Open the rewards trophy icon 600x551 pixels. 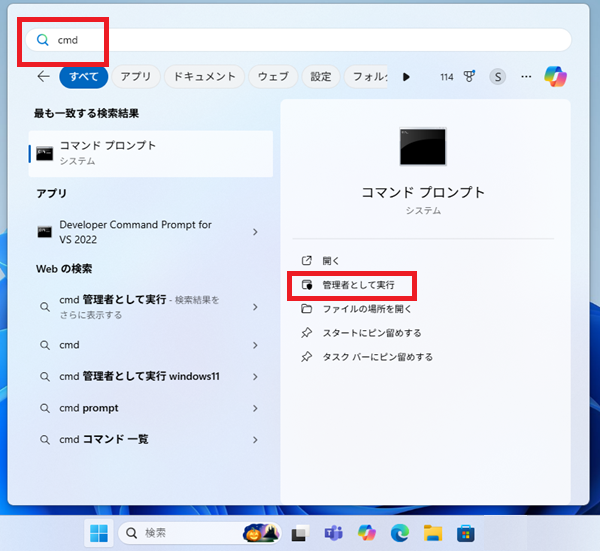coord(470,77)
